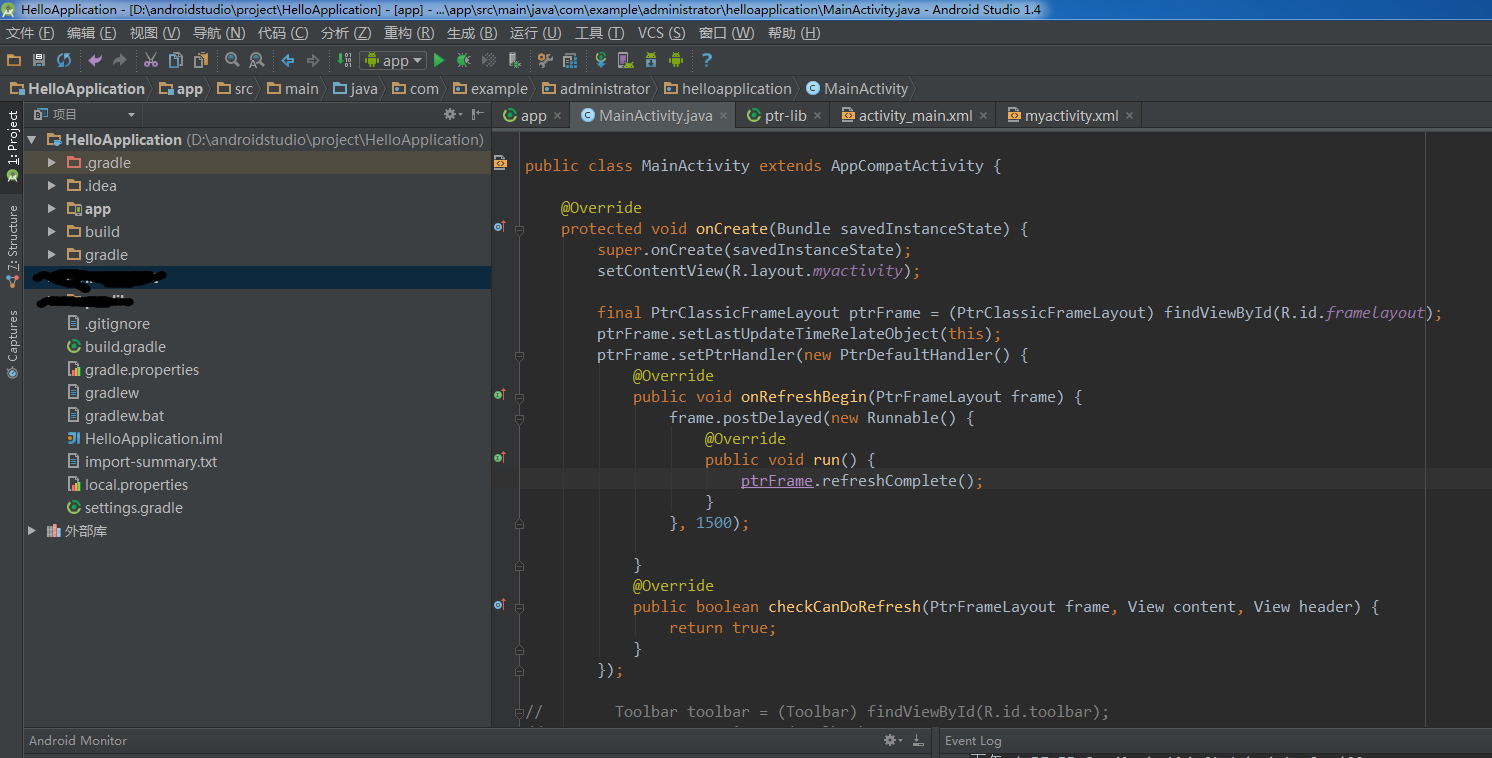Open the Project panel gear settings
The width and height of the screenshot is (1492, 758).
click(x=452, y=114)
